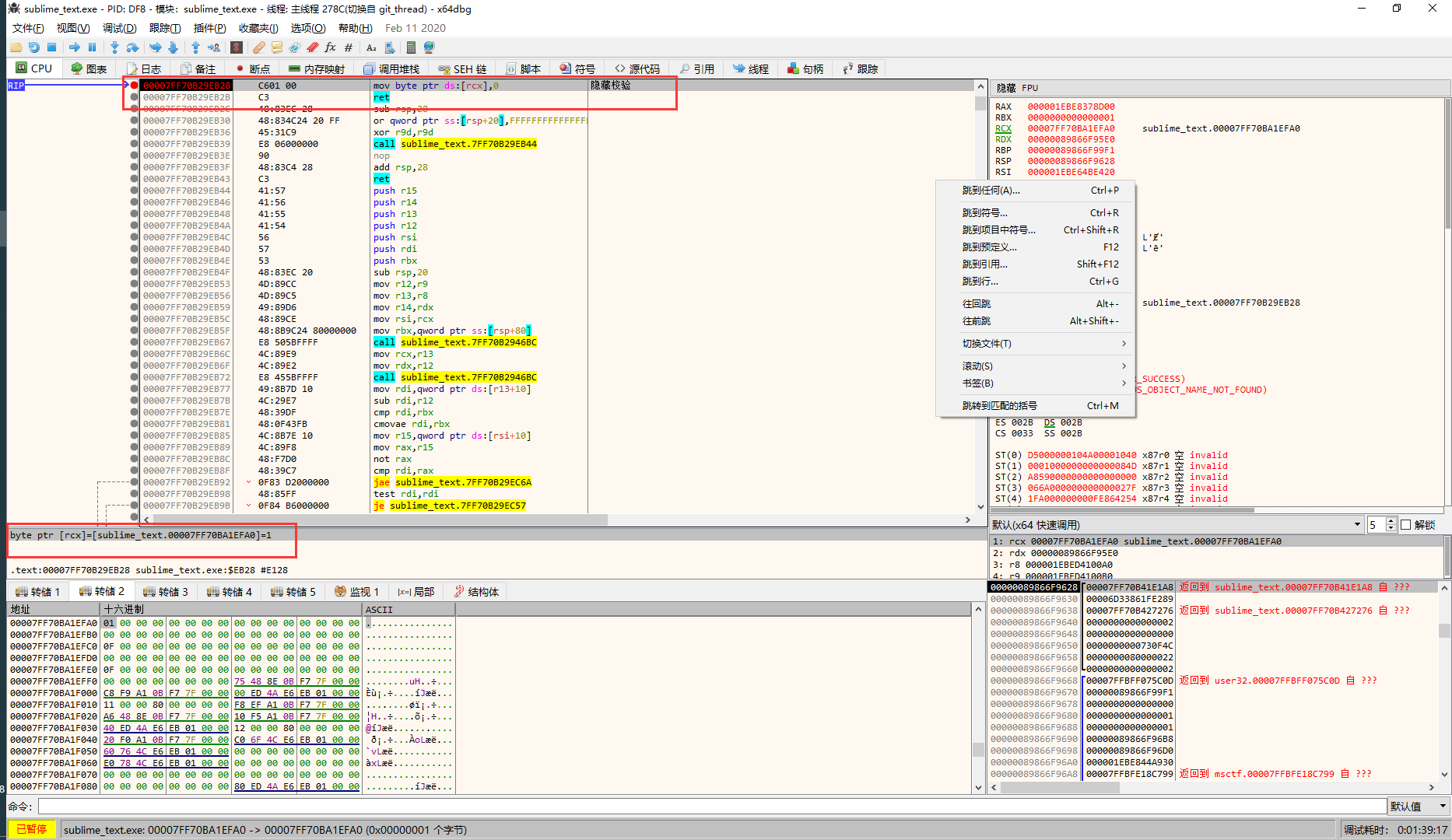The image size is (1452, 840).
Task: Open the Comments speech bubble icon
Action: tap(277, 47)
